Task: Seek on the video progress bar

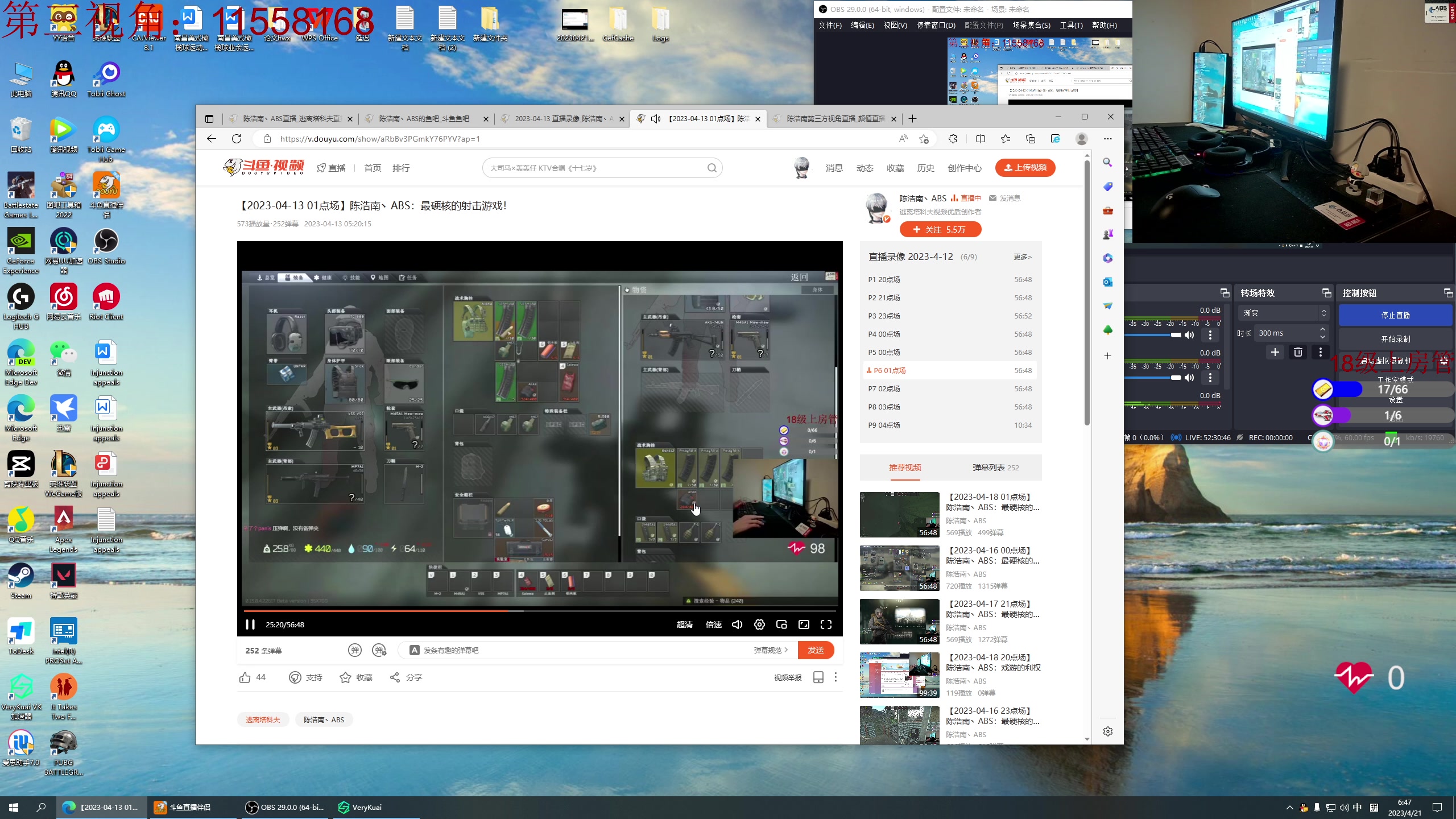Action: pos(626,611)
